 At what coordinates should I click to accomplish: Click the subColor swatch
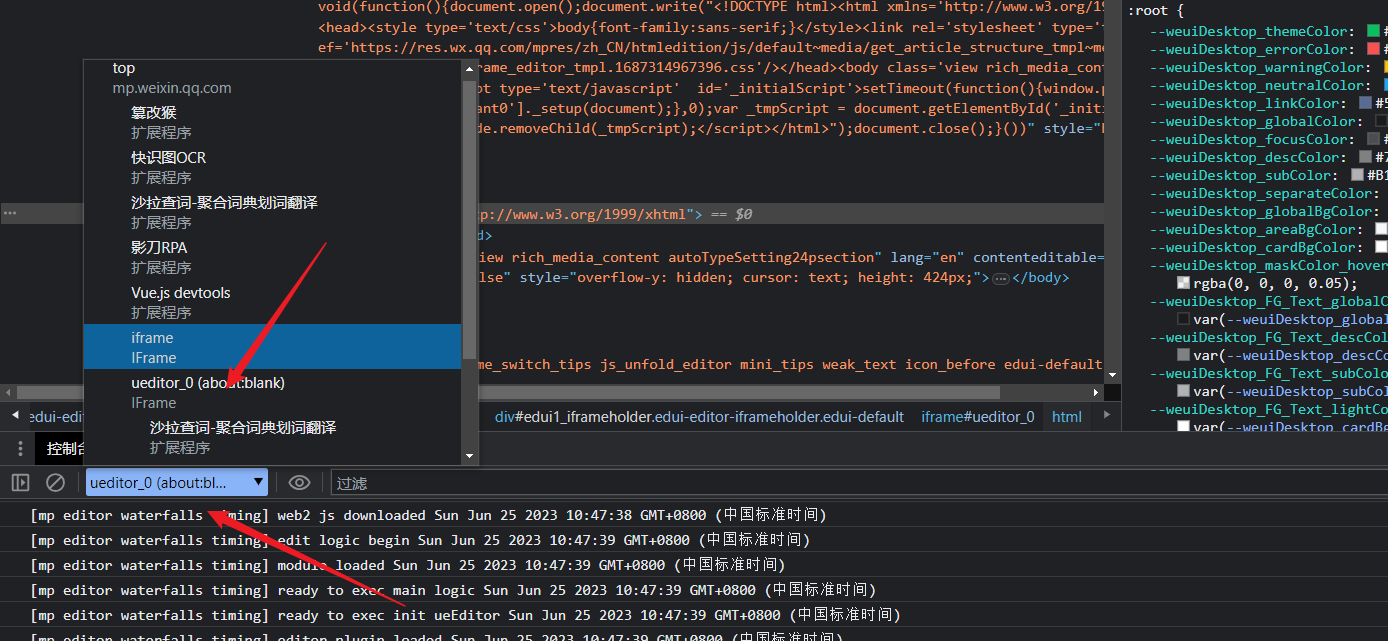tap(1357, 175)
